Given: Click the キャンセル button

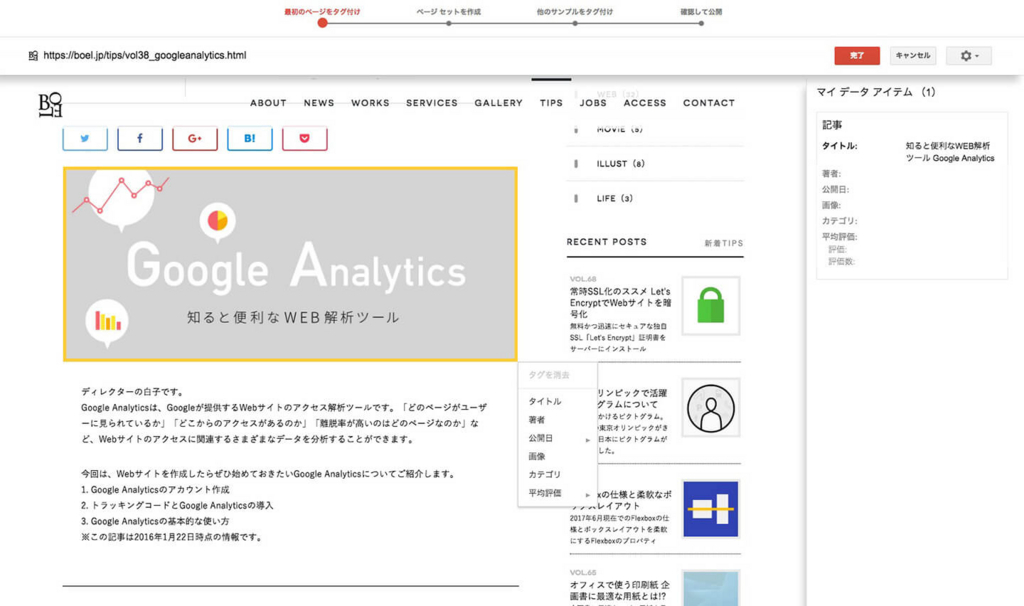Looking at the screenshot, I should point(912,56).
